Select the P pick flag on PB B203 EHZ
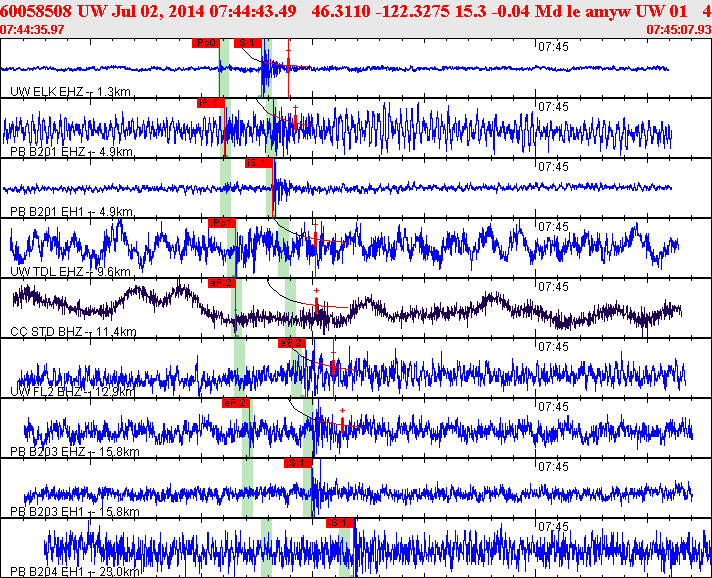712x578 pixels. coord(235,403)
